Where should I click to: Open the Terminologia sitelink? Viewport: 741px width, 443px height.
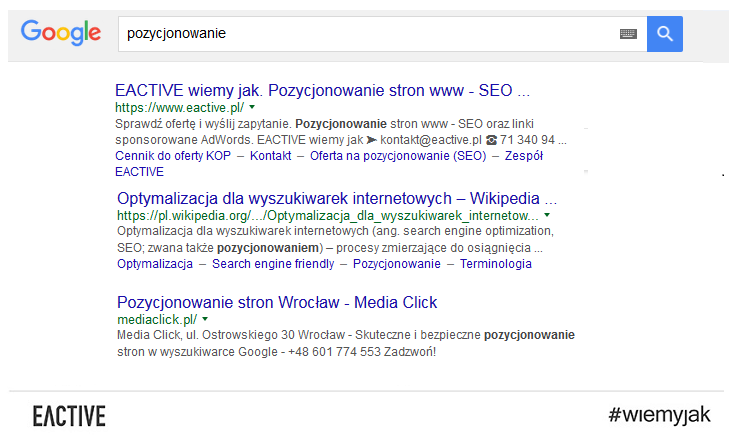tap(496, 263)
